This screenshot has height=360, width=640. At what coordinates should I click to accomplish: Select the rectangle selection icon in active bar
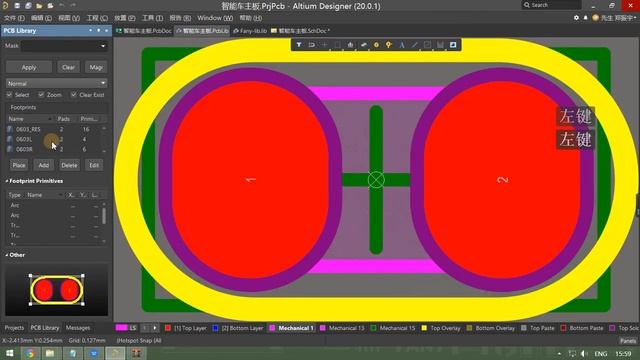click(338, 45)
